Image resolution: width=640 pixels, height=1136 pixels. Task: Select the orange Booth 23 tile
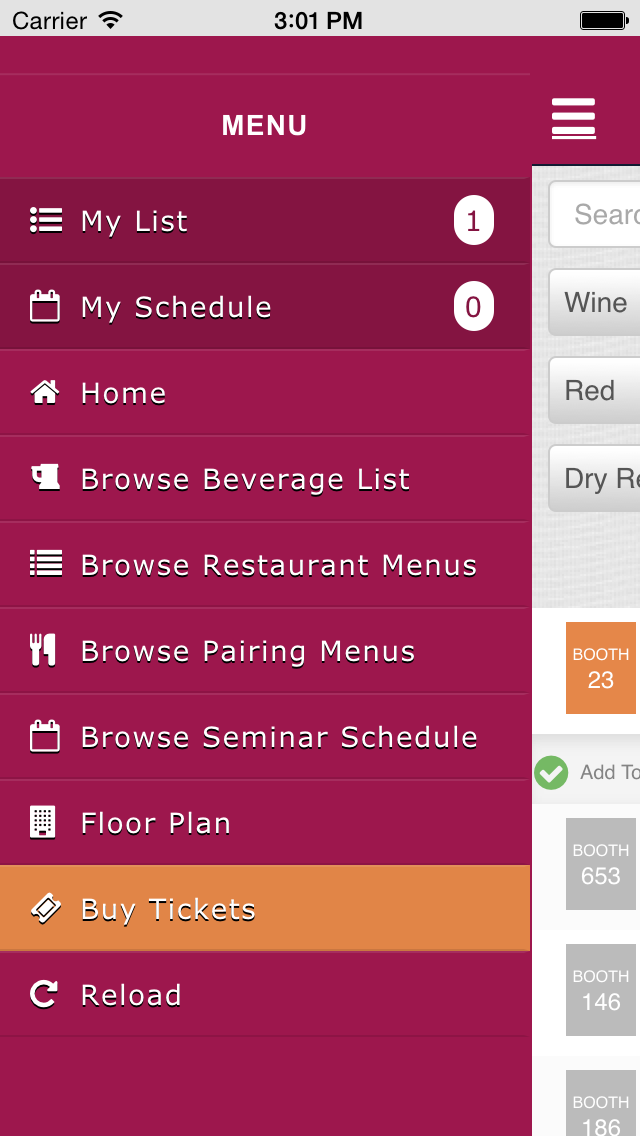(600, 668)
